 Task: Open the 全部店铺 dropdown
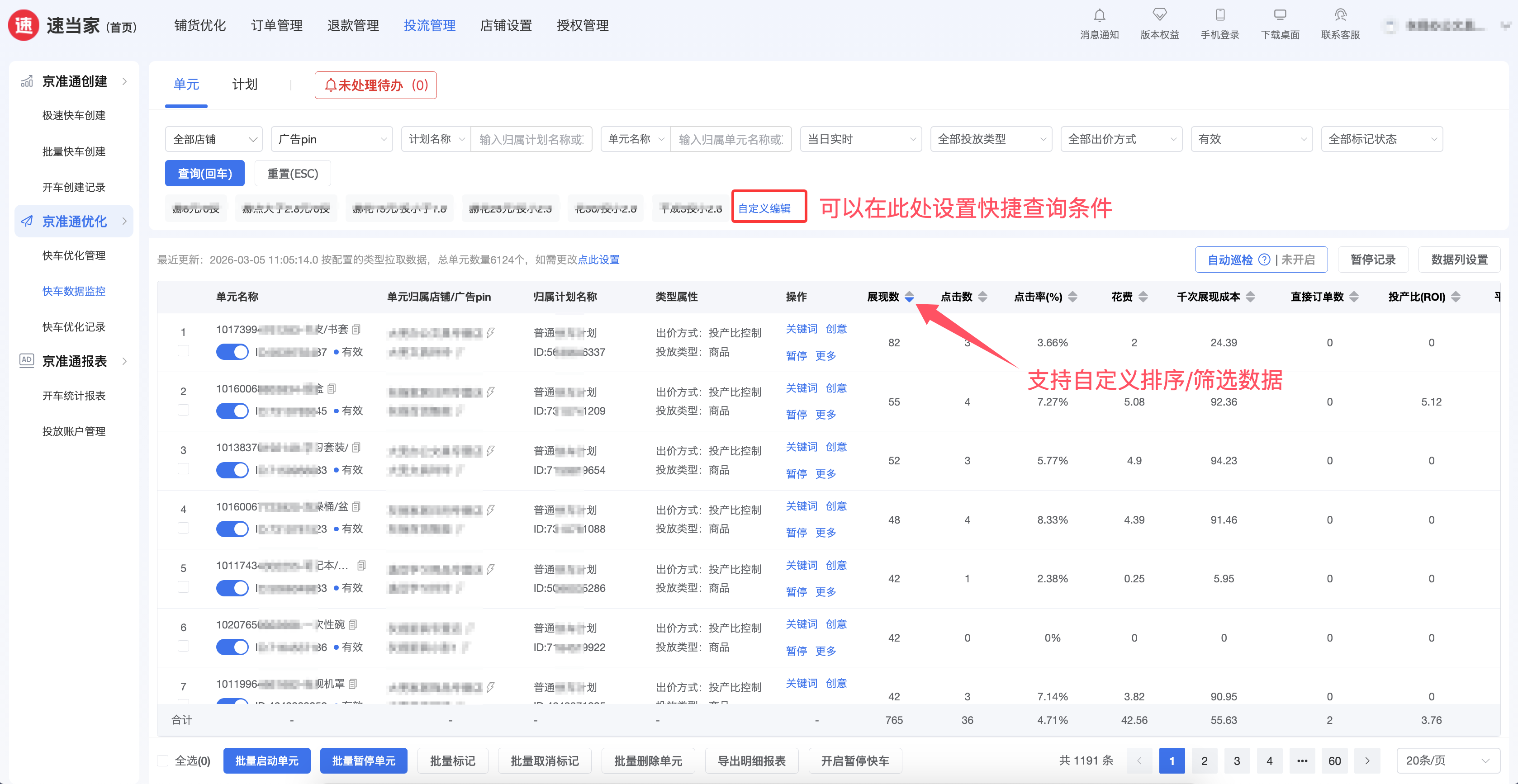[214, 140]
